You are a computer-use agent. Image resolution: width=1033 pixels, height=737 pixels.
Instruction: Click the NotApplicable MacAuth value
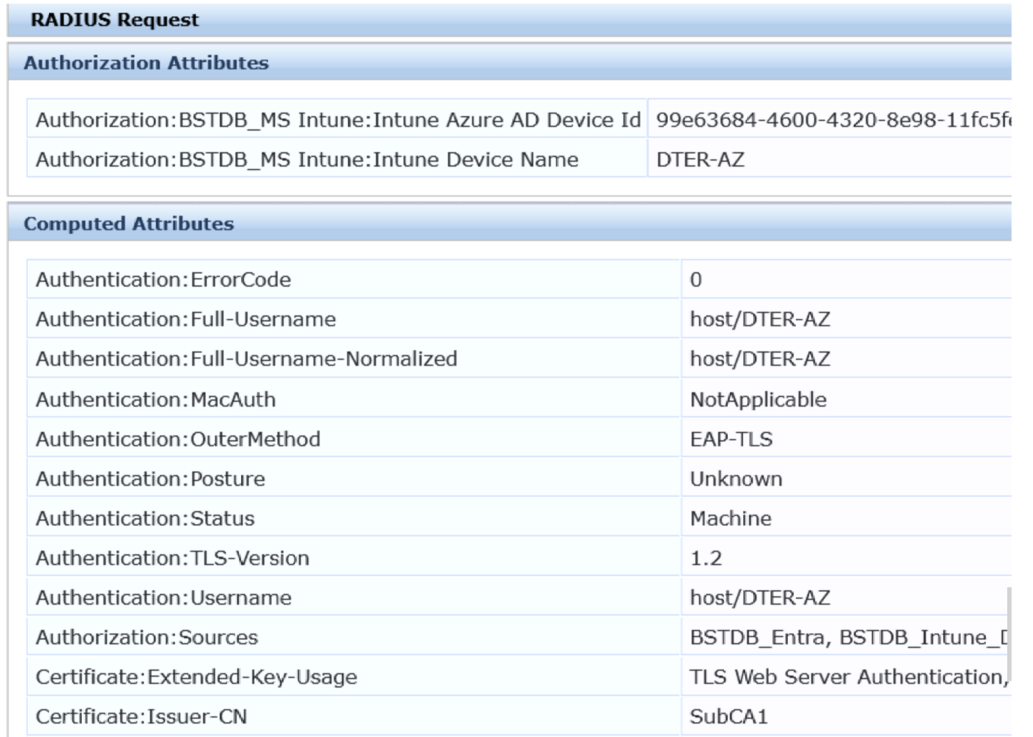(758, 399)
